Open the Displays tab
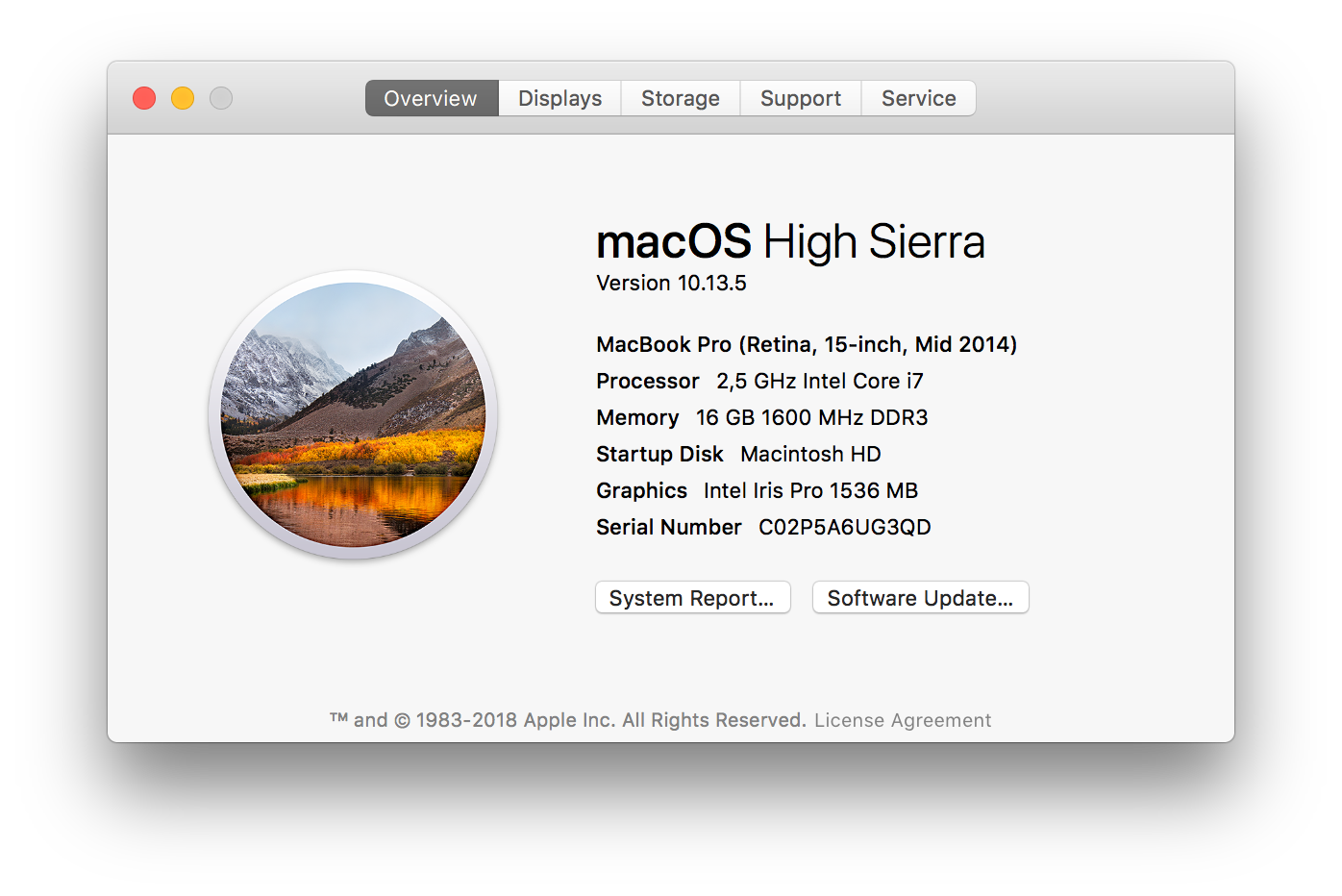 click(x=559, y=98)
